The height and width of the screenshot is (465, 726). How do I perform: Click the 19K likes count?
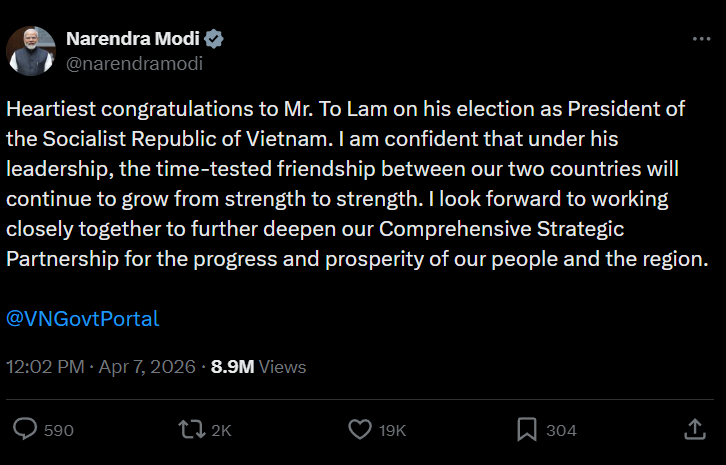click(393, 430)
